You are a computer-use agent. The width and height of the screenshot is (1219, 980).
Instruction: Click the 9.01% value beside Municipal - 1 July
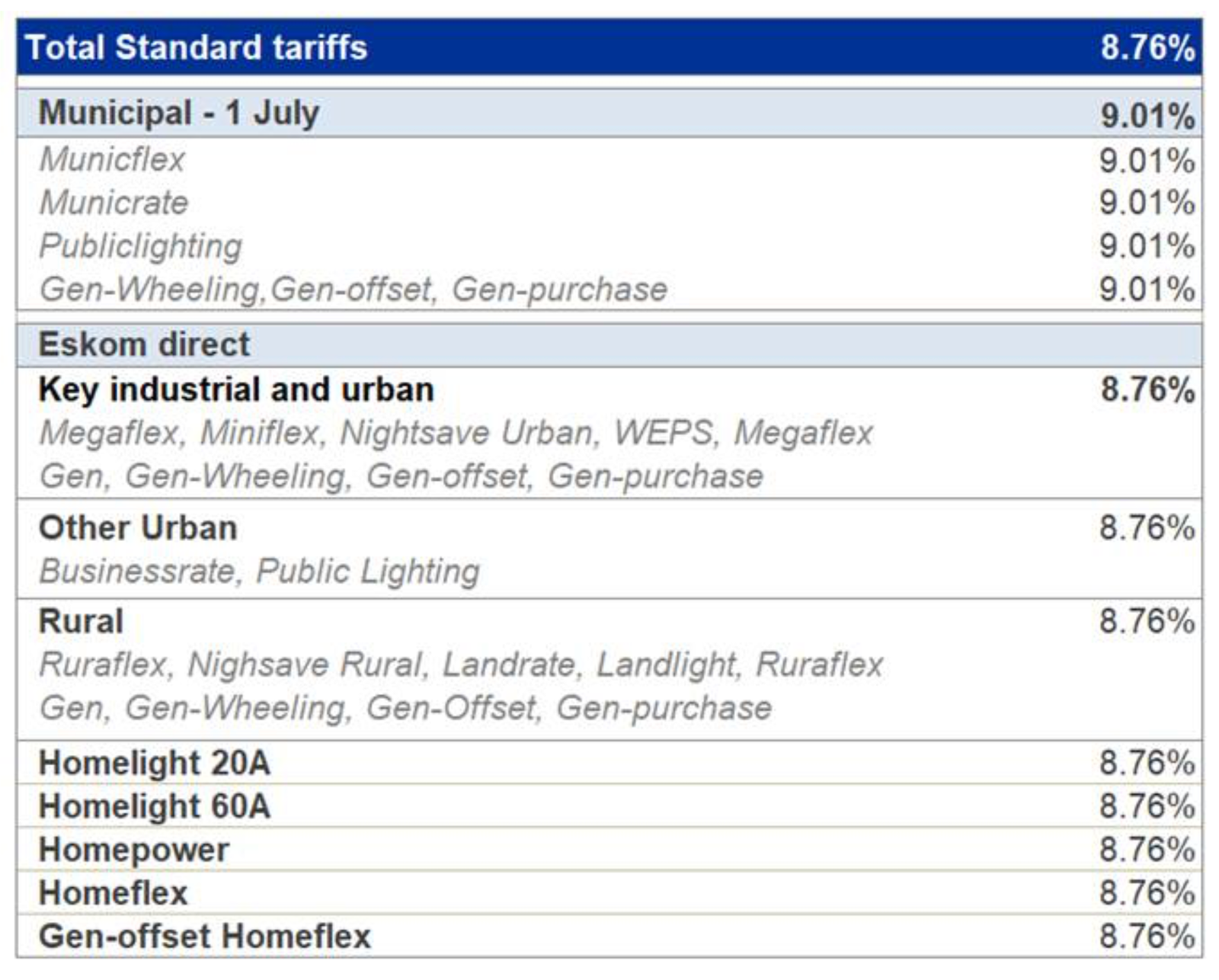tap(1147, 116)
